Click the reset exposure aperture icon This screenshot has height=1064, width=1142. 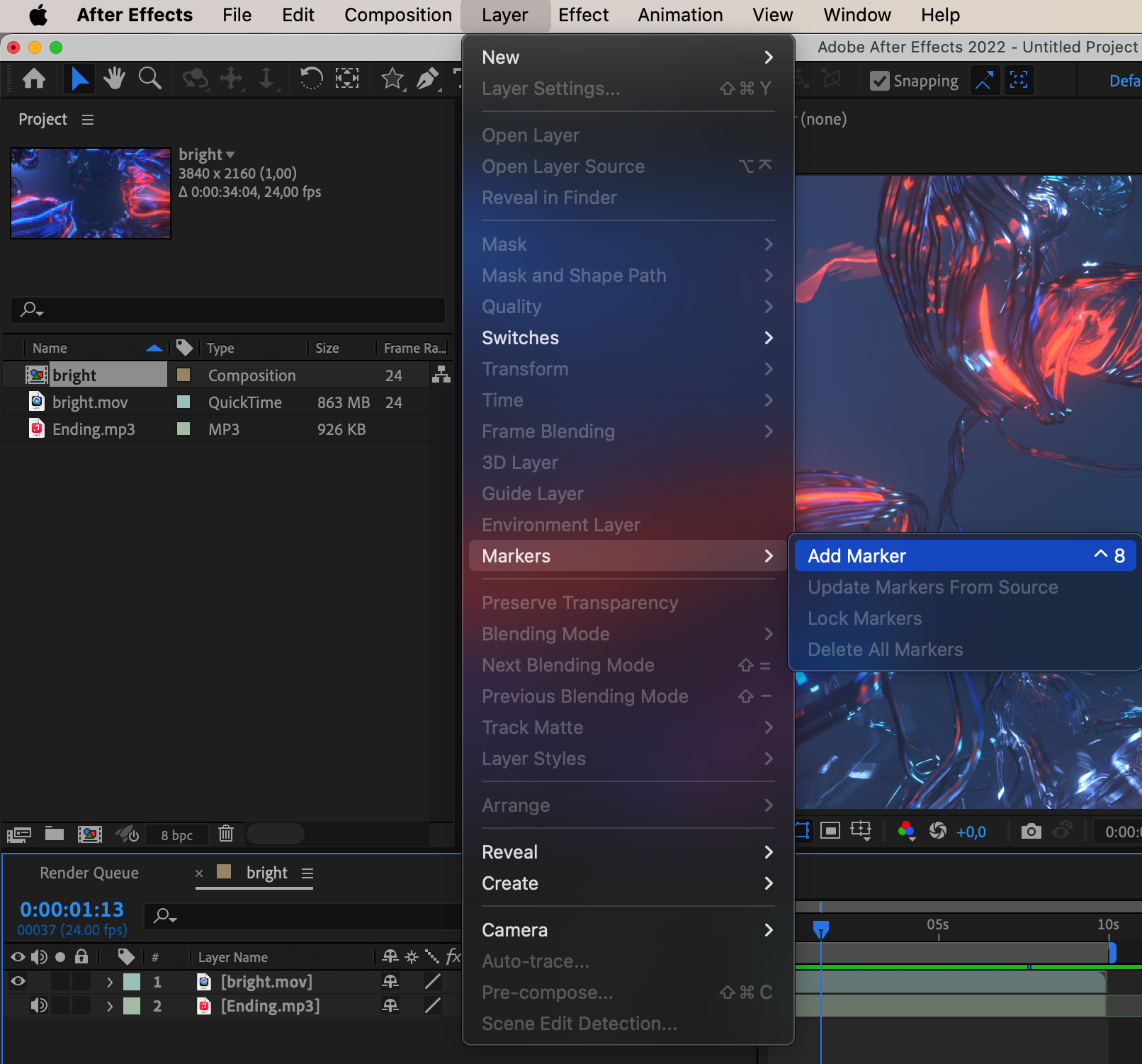click(x=938, y=831)
